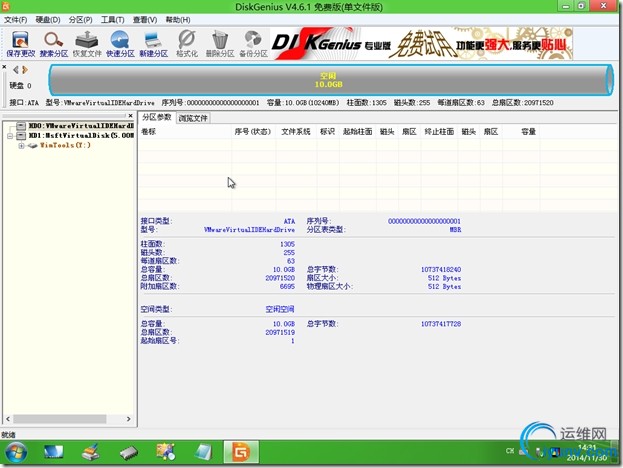The height and width of the screenshot is (468, 623).
Task: Open the 工具(T) menu
Action: pyautogui.click(x=112, y=20)
